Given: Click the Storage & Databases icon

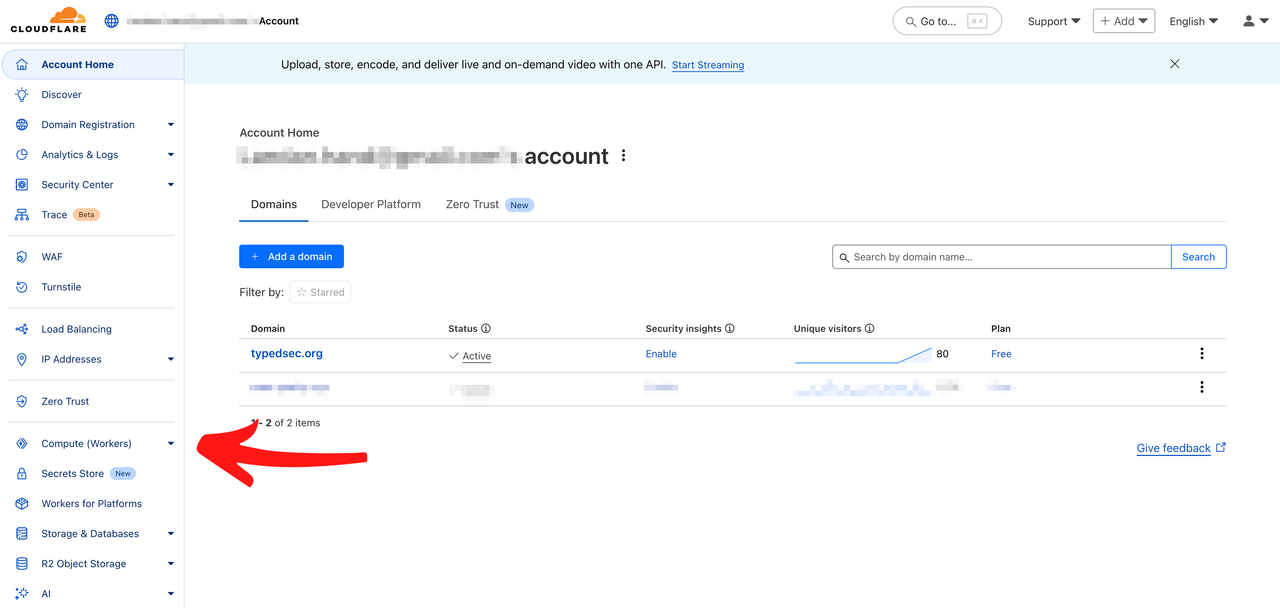Looking at the screenshot, I should click(22, 533).
